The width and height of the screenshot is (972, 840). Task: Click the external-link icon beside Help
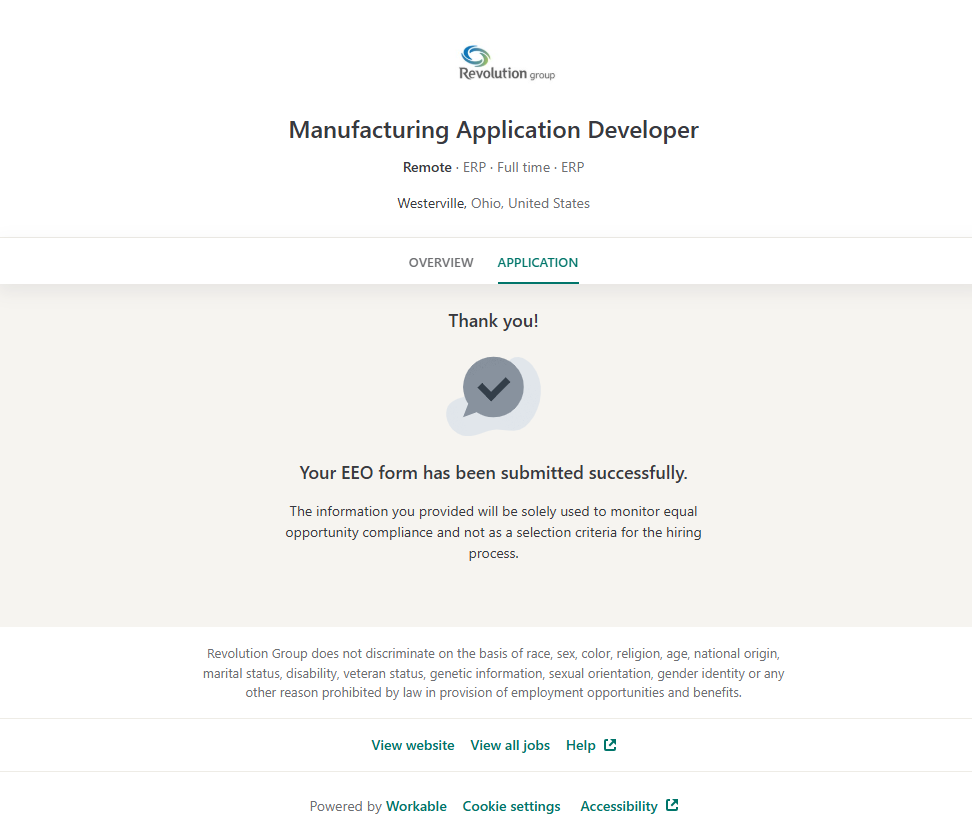click(610, 745)
